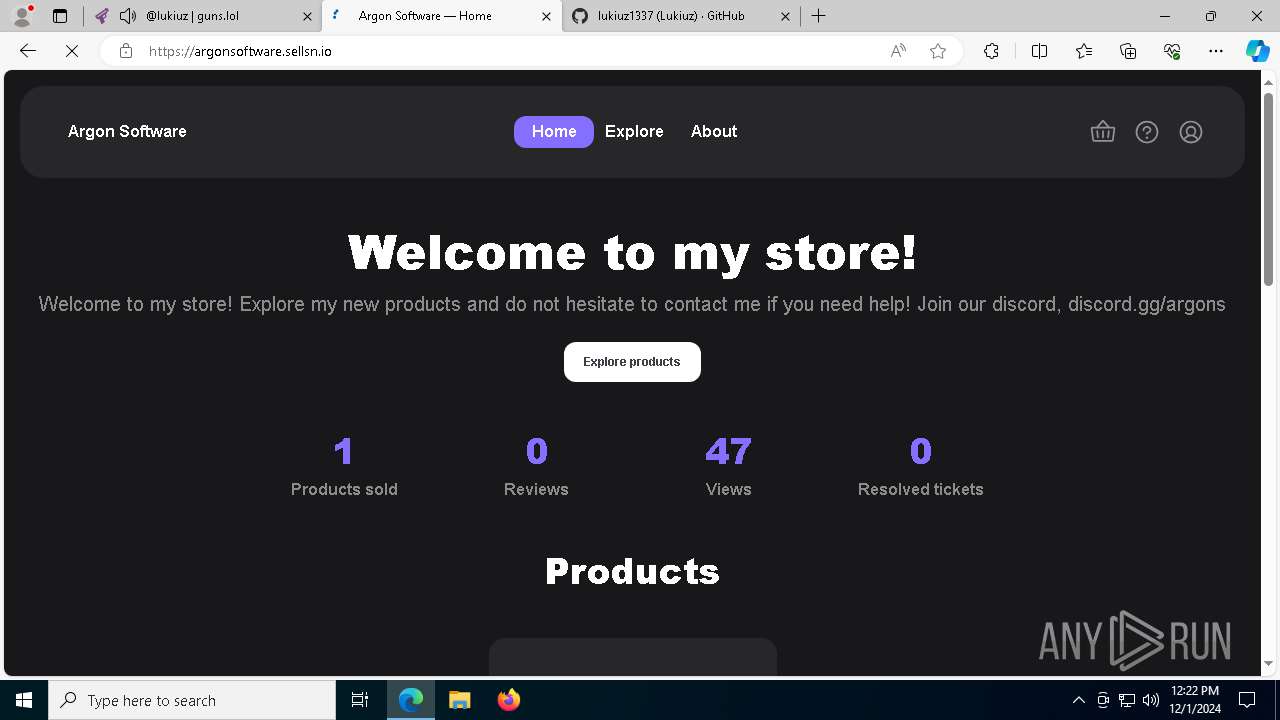Image resolution: width=1280 pixels, height=720 pixels.
Task: View site information lock icon
Action: pos(126,51)
